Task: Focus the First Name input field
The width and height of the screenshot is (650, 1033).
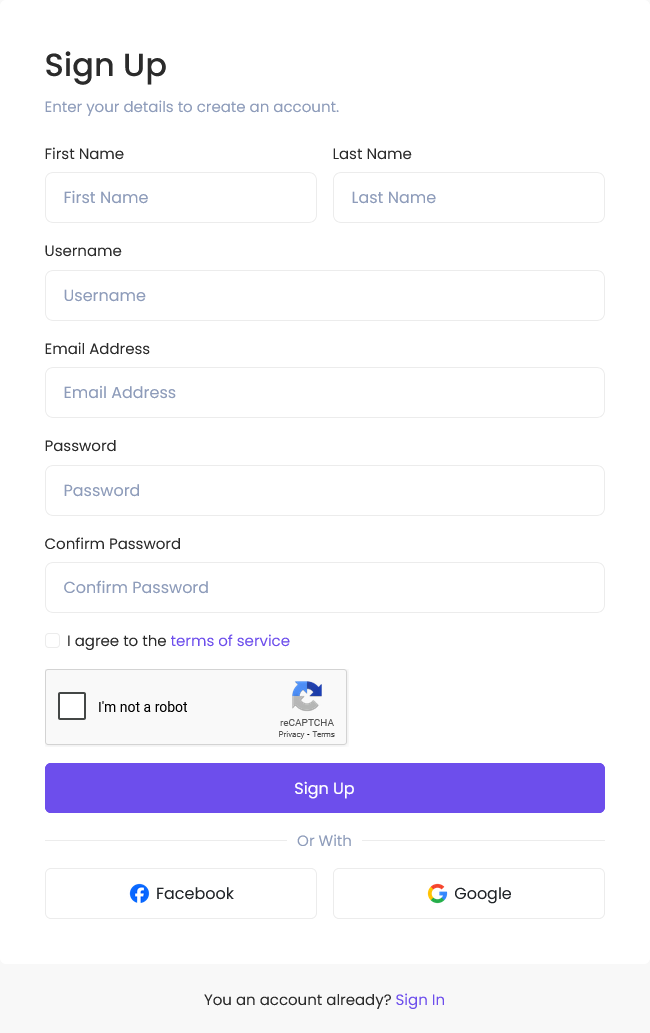Action: click(181, 198)
